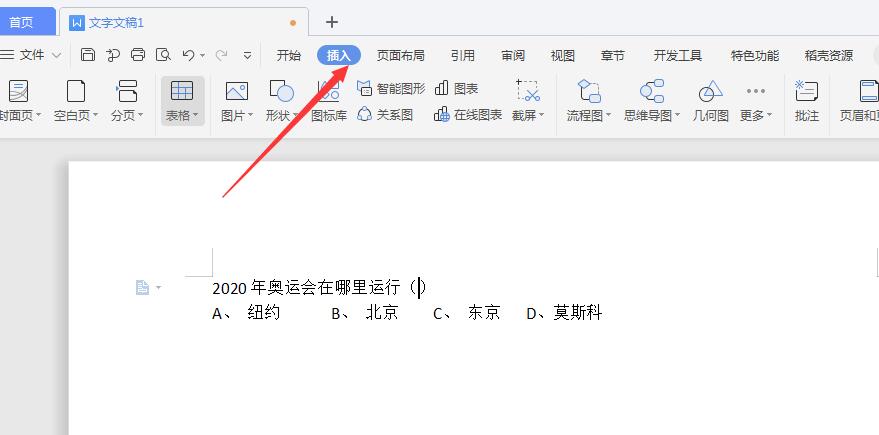Viewport: 879px width, 435px height.
Task: Click the question line '2020年奥运会在哪里运行'
Action: coord(307,288)
